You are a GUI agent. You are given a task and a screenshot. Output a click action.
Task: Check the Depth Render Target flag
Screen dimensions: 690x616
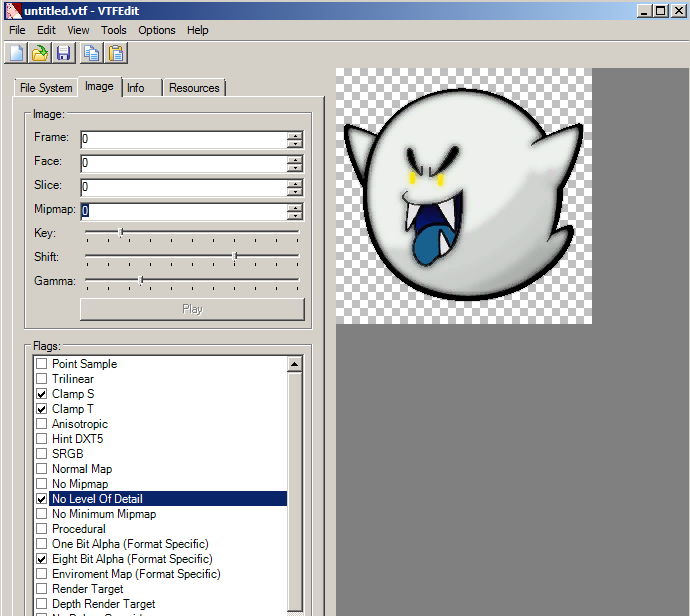pyautogui.click(x=41, y=604)
